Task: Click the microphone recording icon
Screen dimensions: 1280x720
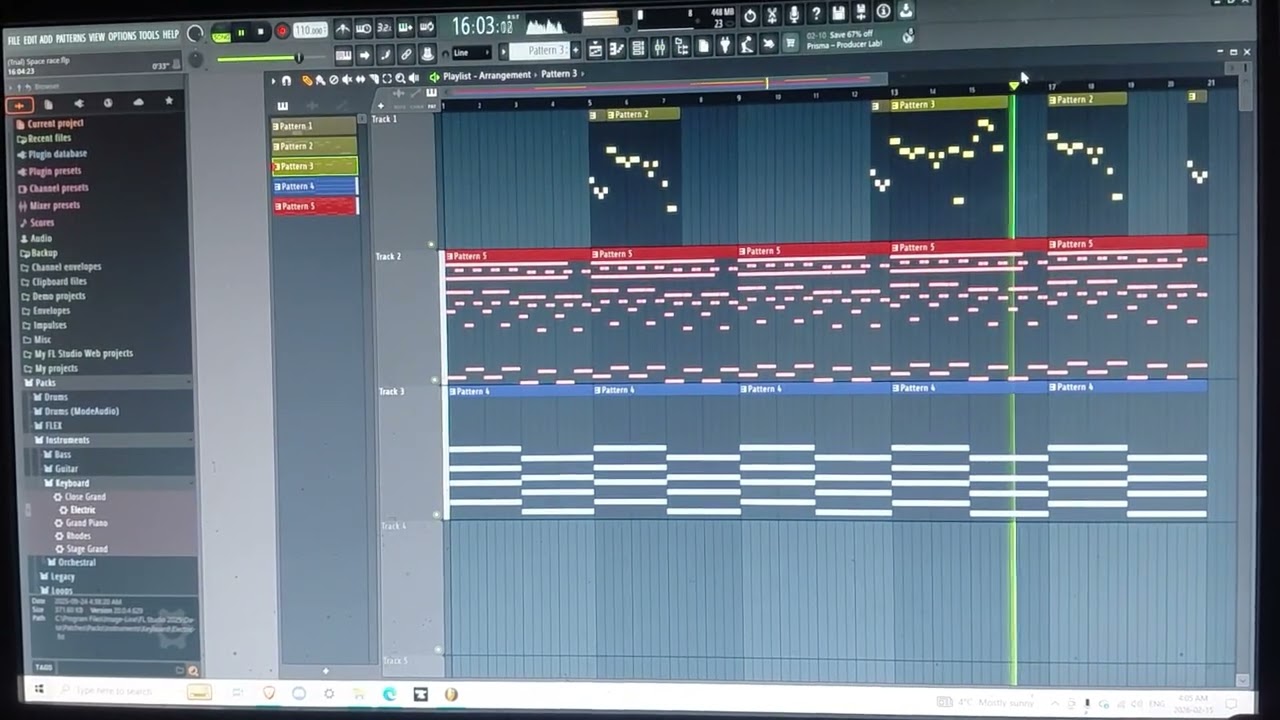Action: pos(794,14)
